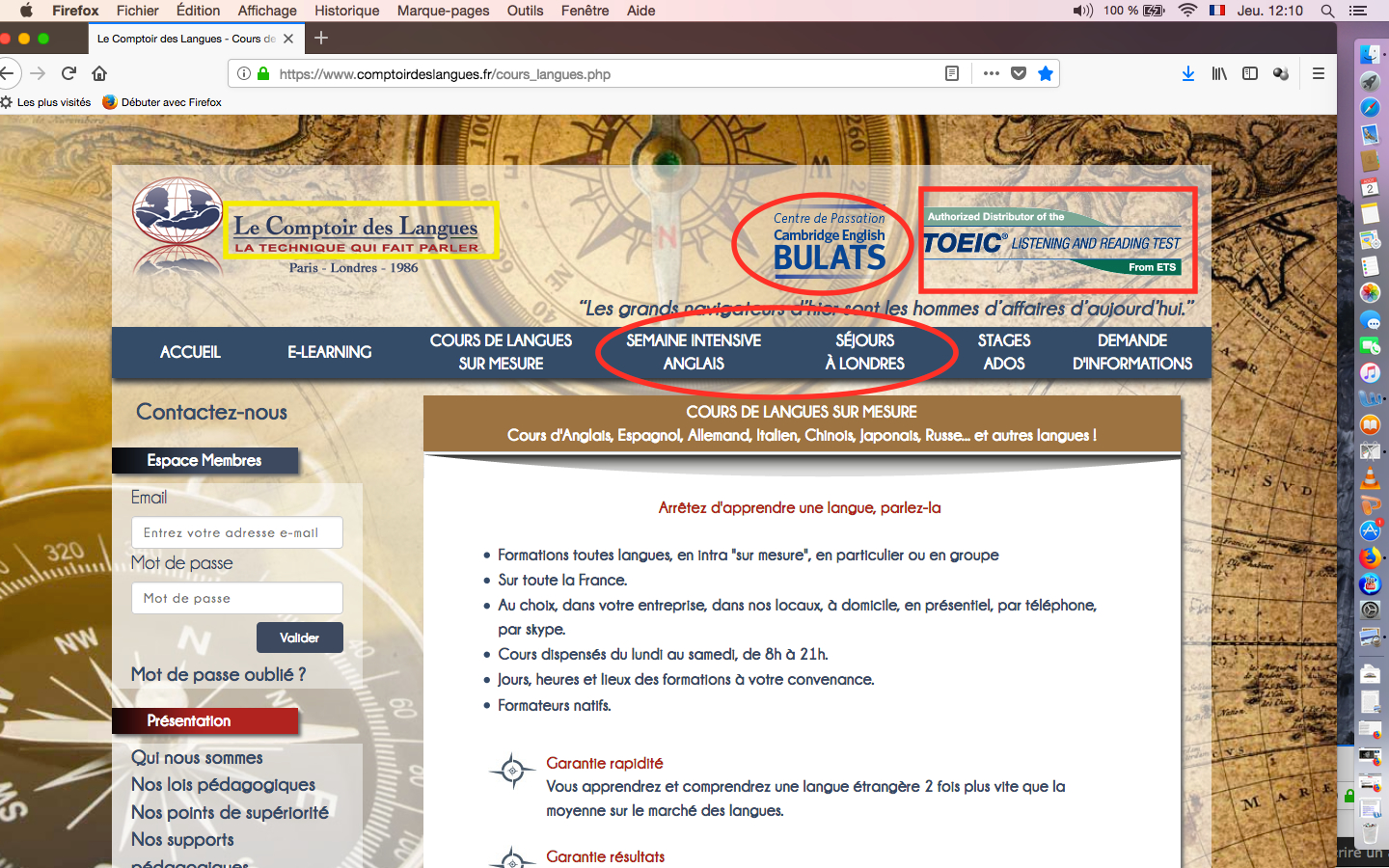Open the Library bookshelf icon
Screen dimensions: 1389x868
pos(1219,73)
